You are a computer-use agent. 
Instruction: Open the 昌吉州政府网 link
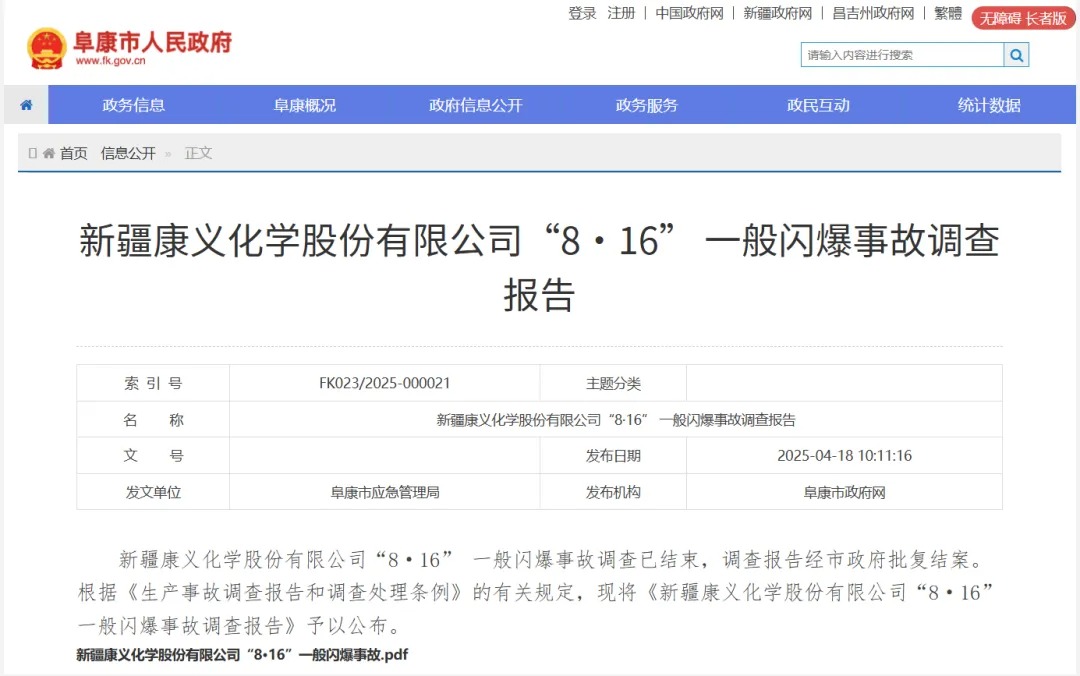coord(873,13)
